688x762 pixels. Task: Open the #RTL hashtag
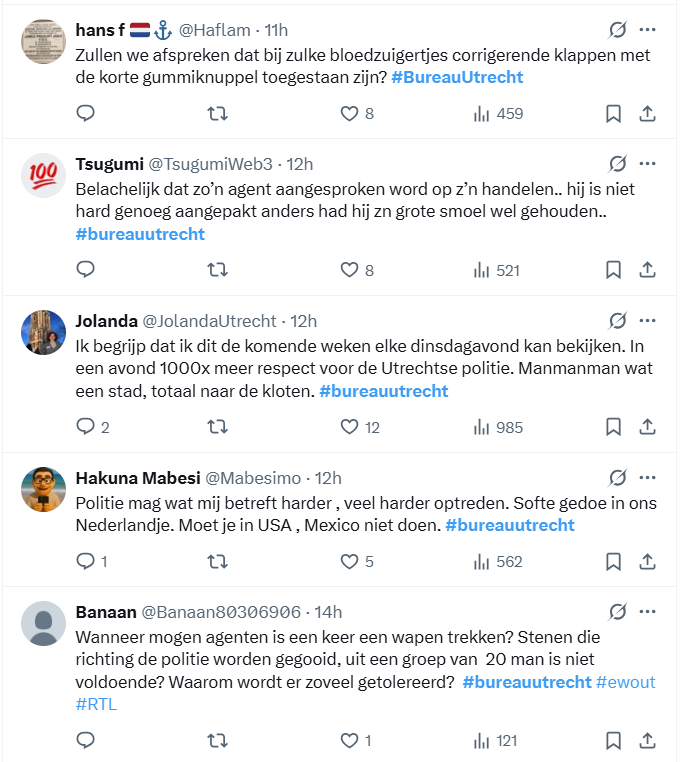click(96, 704)
